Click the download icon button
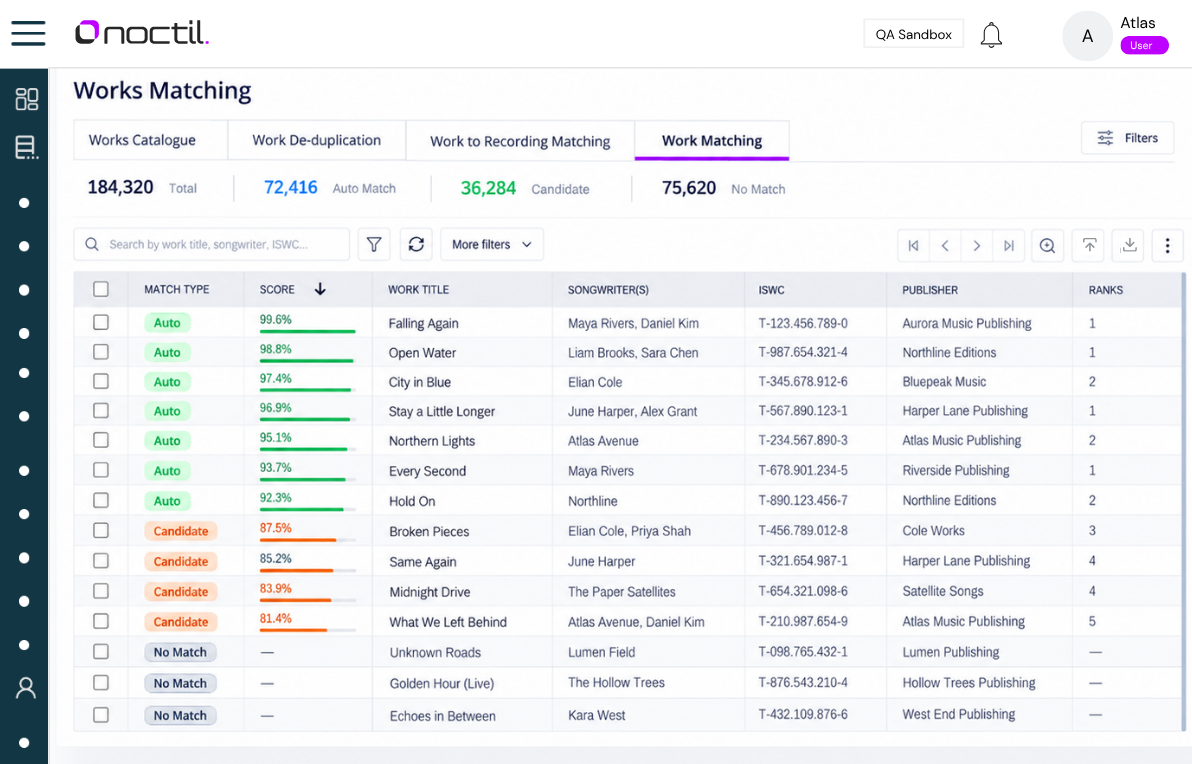This screenshot has width=1192, height=764. click(1129, 246)
